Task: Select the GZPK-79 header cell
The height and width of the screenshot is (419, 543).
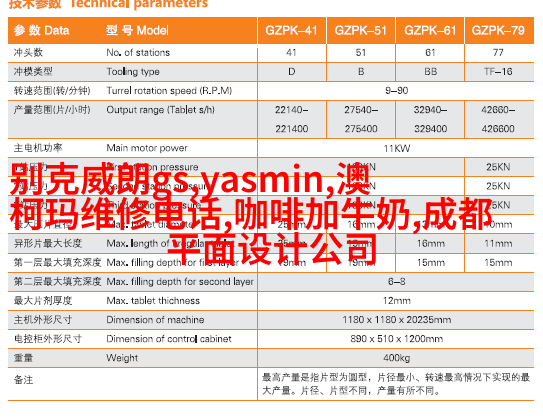Action: tap(498, 30)
